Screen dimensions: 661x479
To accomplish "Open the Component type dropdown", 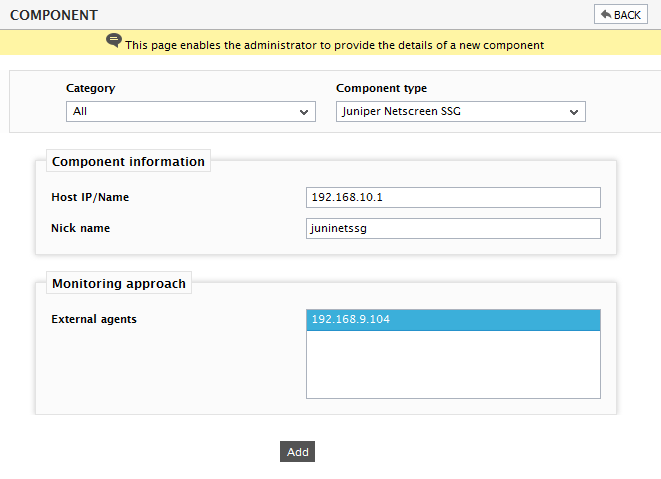I will (460, 111).
